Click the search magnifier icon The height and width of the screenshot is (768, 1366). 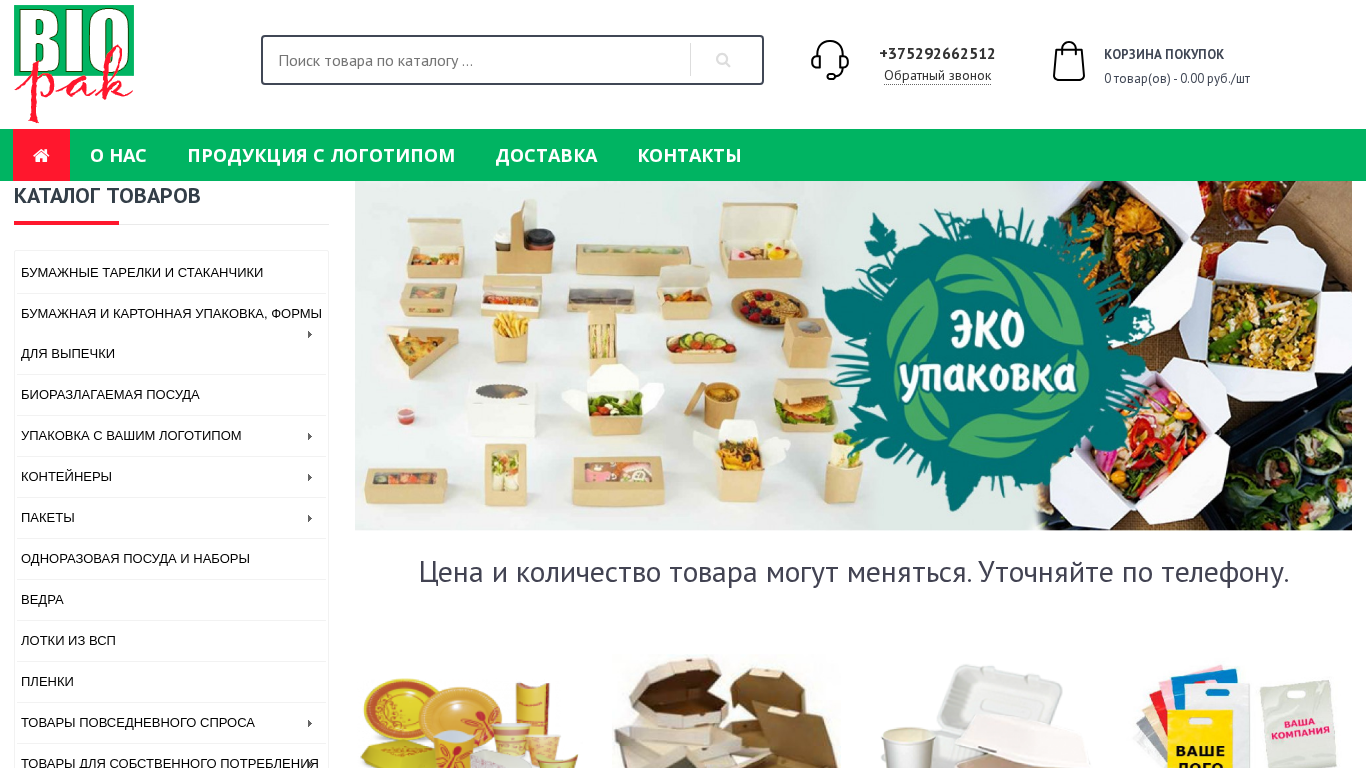point(723,60)
